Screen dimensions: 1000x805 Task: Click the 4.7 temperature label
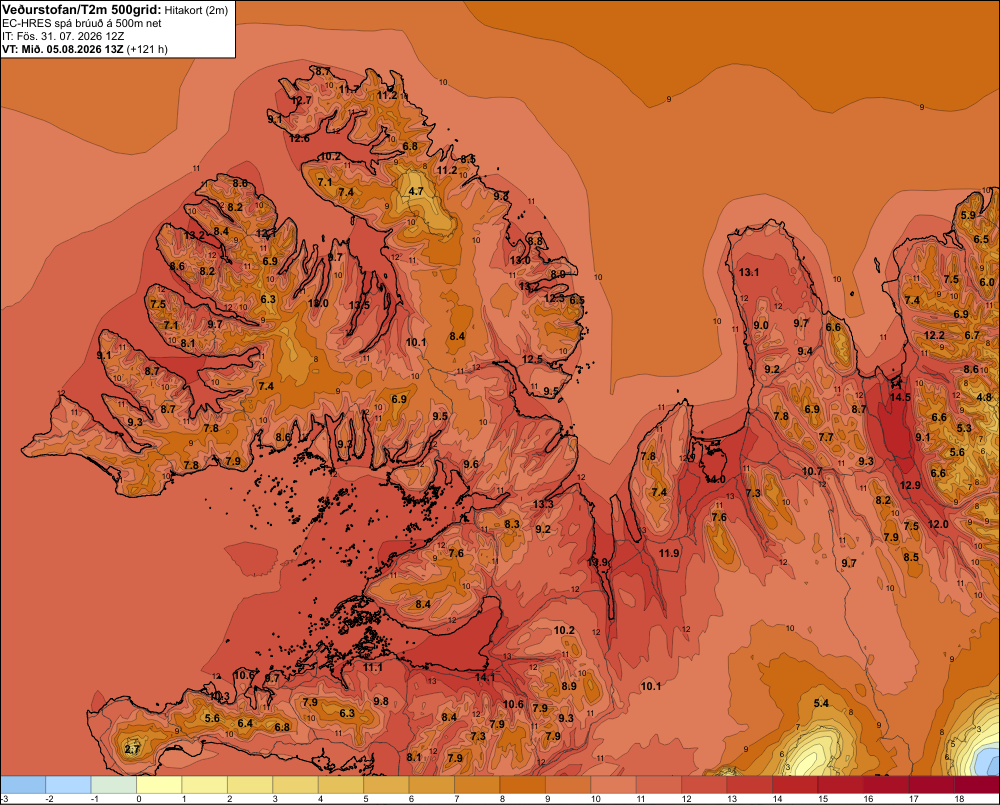tap(416, 191)
